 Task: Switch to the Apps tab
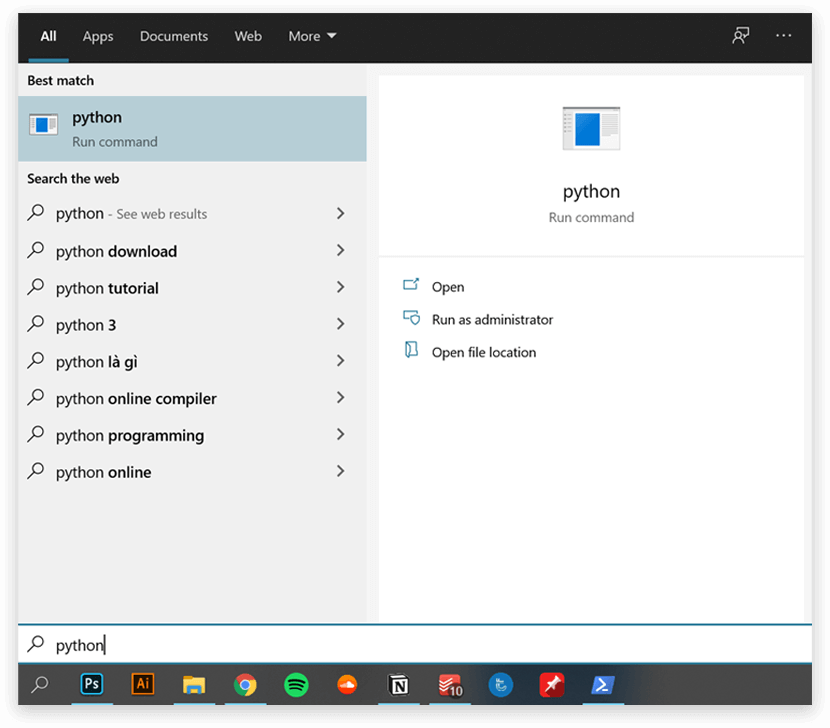click(x=98, y=36)
